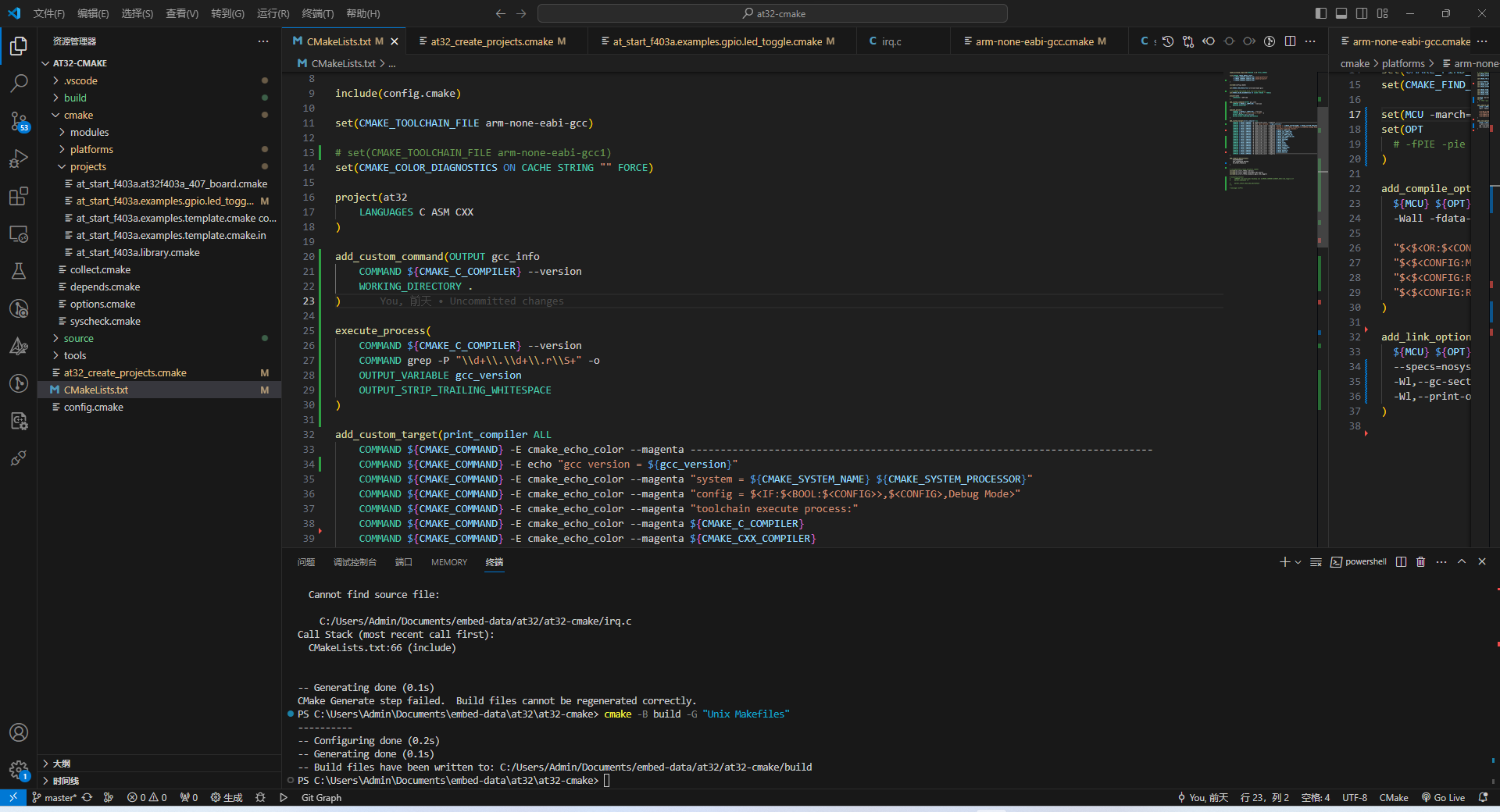Toggle primary side bar visibility
Screen dimensions: 1500x812
[1321, 13]
